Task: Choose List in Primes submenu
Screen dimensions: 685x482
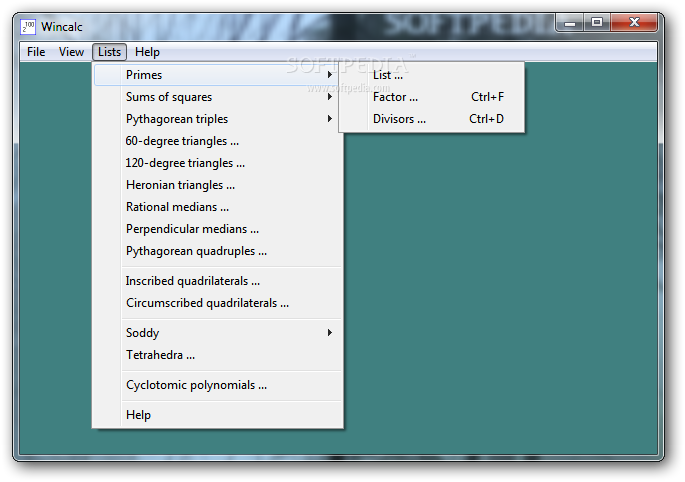Action: (x=432, y=75)
